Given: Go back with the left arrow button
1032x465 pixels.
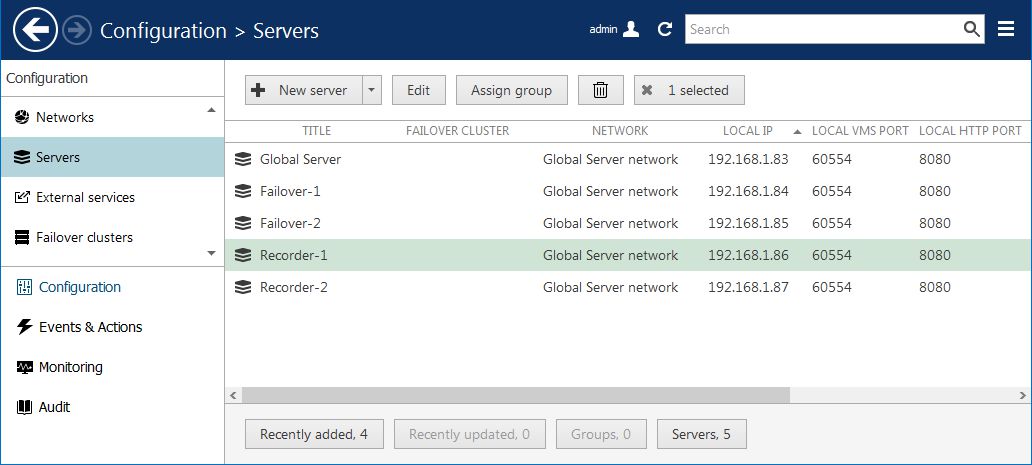Looking at the screenshot, I should pyautogui.click(x=36, y=30).
